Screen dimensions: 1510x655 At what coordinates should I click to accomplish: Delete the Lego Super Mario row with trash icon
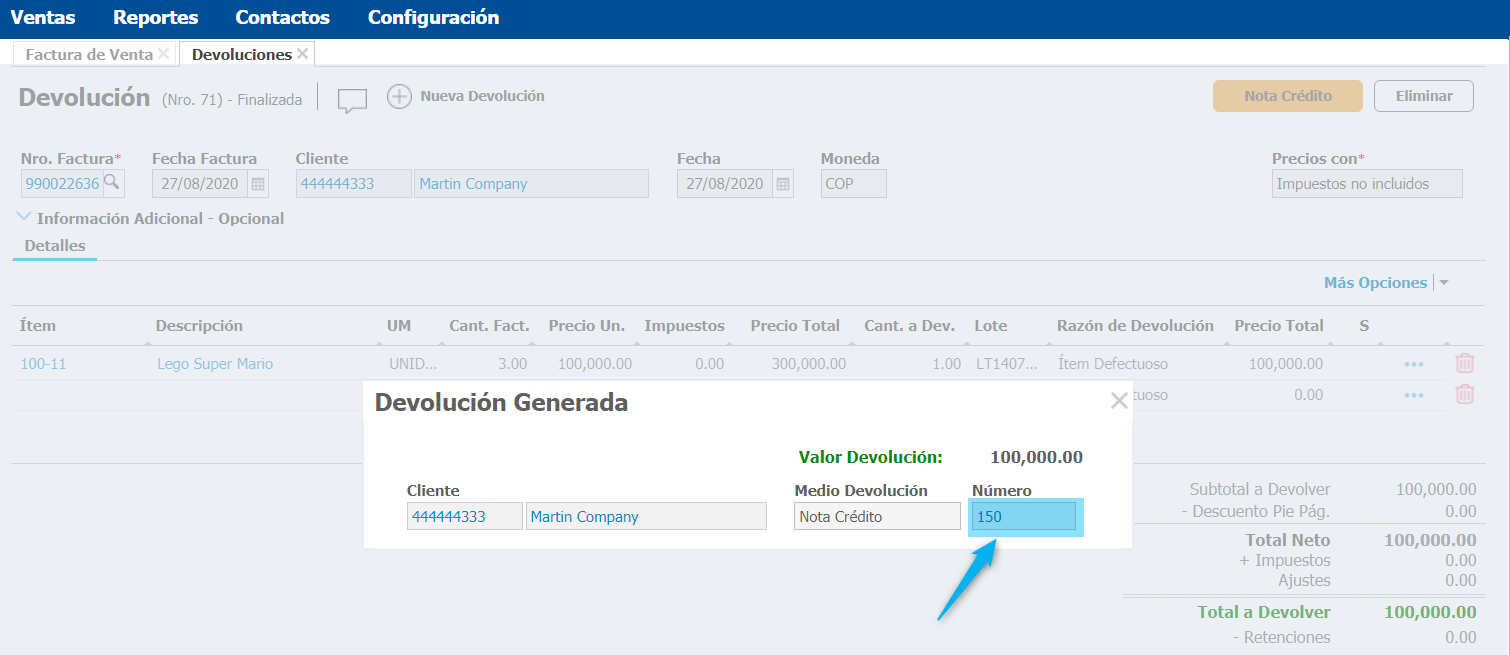(x=1464, y=364)
